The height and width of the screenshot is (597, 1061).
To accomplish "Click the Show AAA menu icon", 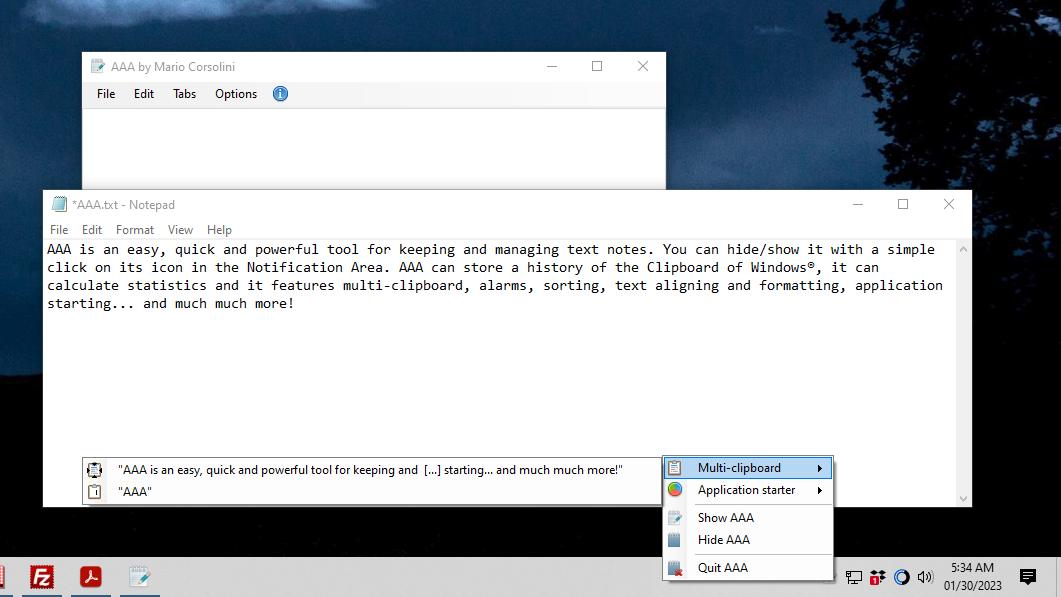I will click(x=675, y=518).
